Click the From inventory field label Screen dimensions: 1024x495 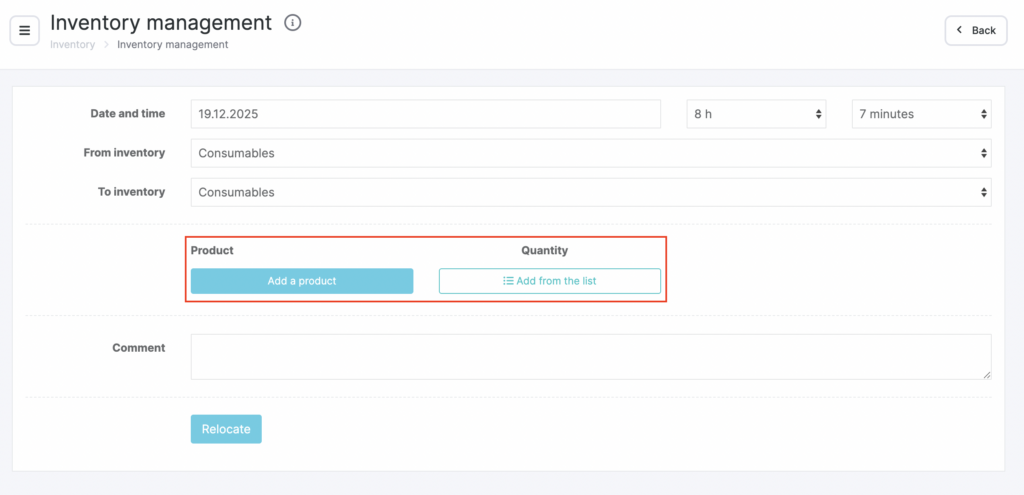pyautogui.click(x=124, y=153)
